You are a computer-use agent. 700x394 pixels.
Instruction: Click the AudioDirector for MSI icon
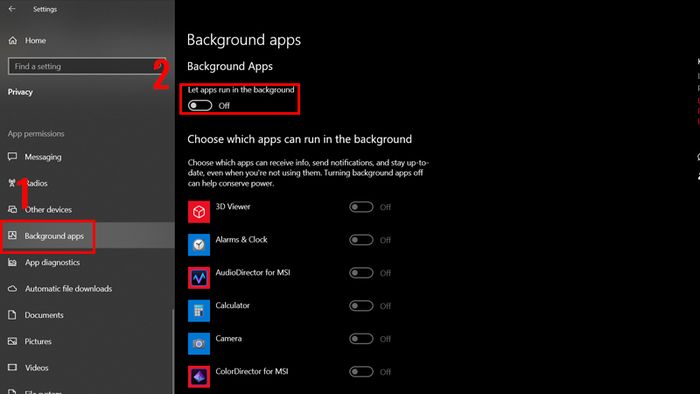point(199,278)
